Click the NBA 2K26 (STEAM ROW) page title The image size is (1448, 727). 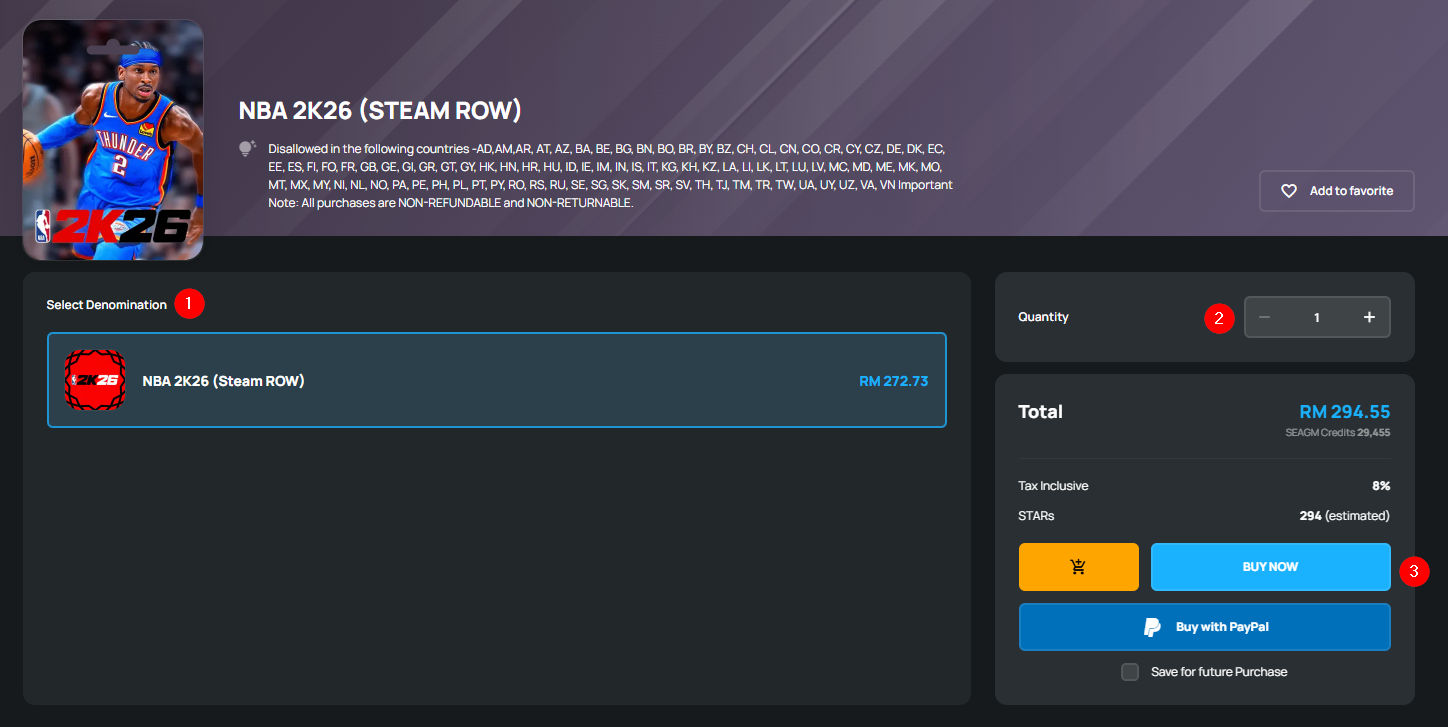coord(380,110)
